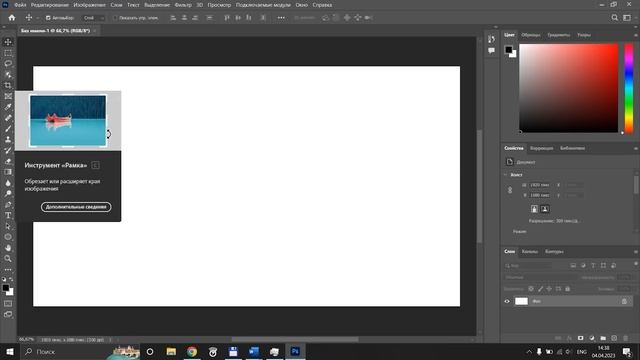Toggle Quick Mask mode in toolbox

(x=8, y=304)
